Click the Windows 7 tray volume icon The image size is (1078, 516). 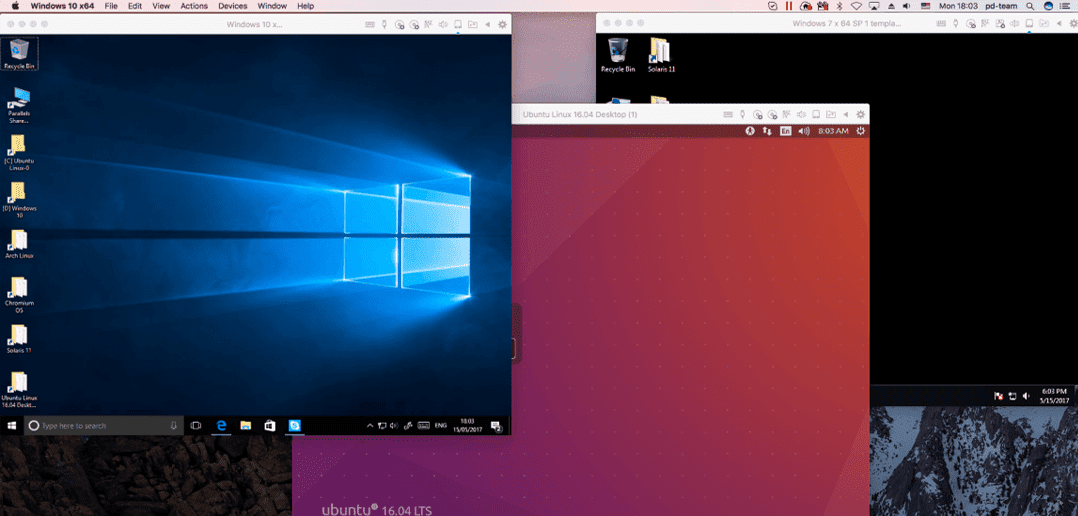tap(1026, 396)
